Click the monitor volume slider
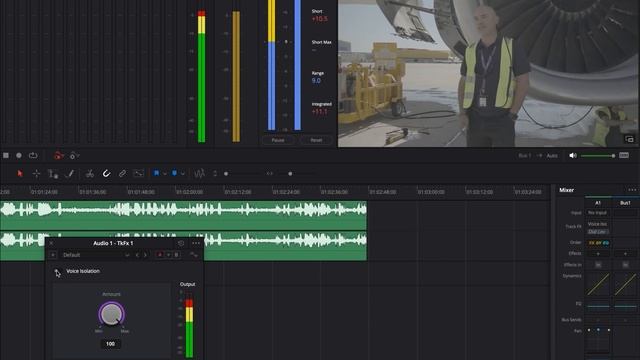The height and width of the screenshot is (360, 640). pos(598,156)
